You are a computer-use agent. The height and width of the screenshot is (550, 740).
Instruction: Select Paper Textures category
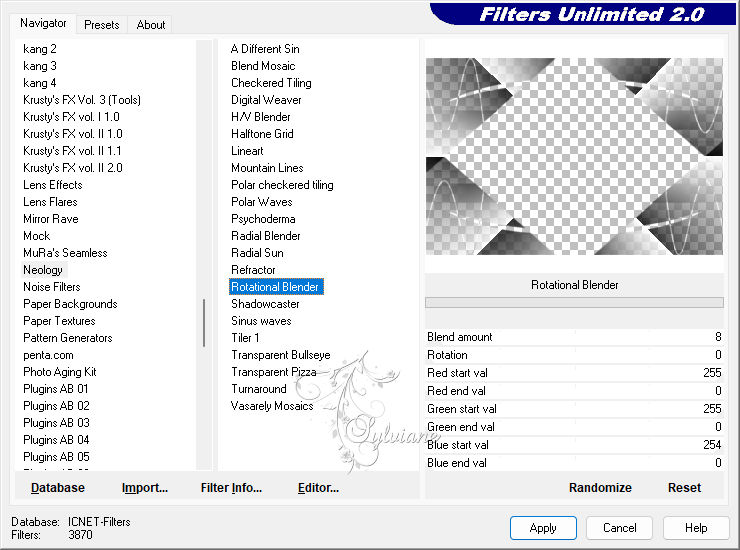(59, 321)
